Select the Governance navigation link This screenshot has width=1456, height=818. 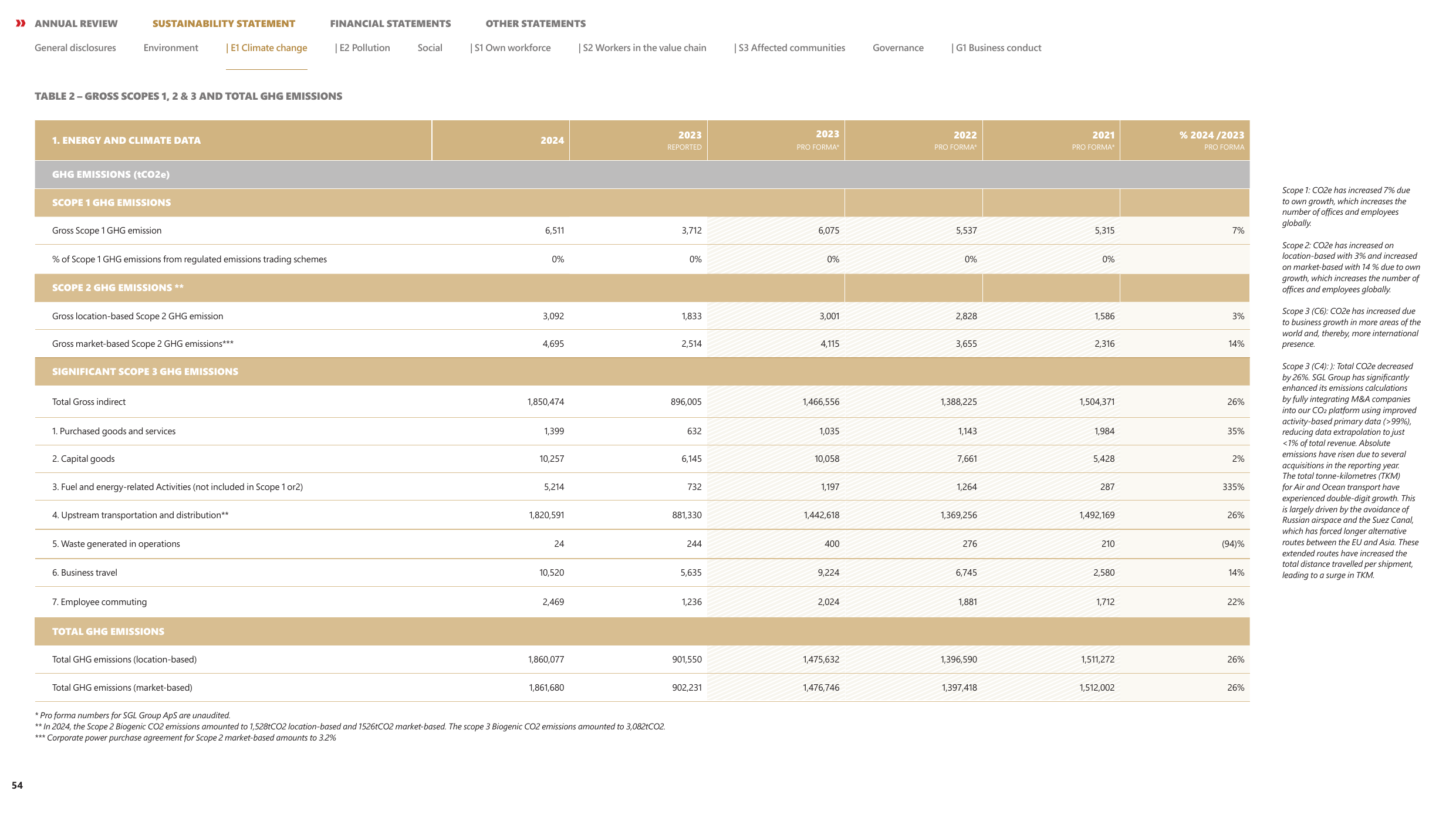(898, 48)
